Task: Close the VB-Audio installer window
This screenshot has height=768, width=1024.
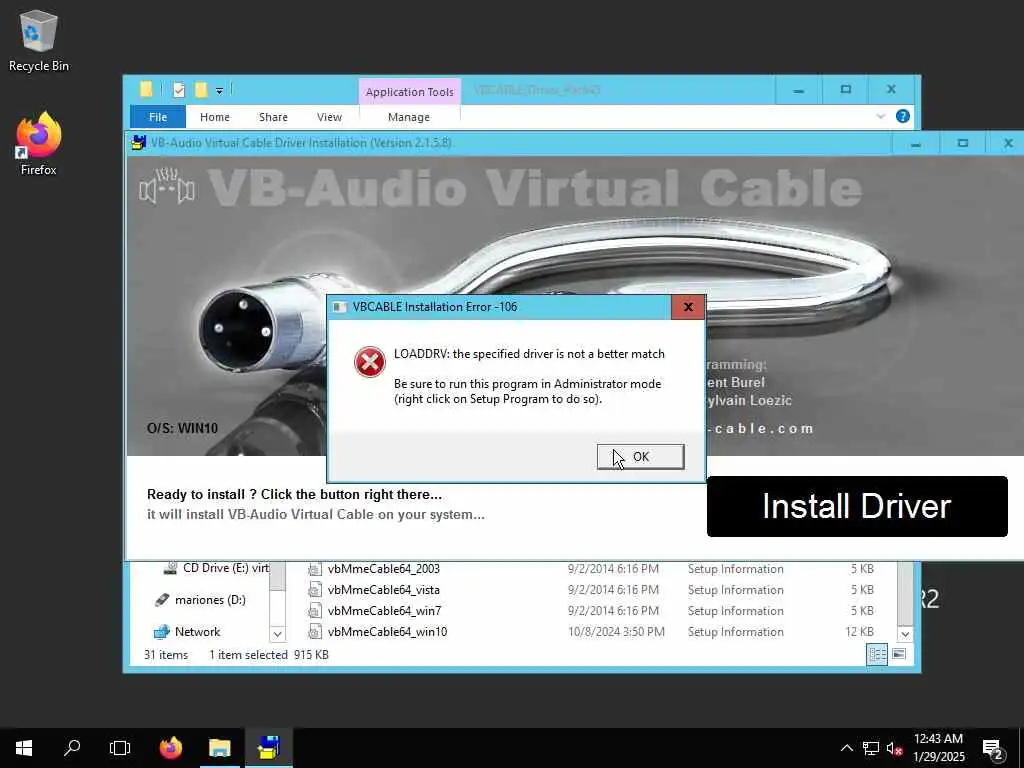Action: point(1008,143)
